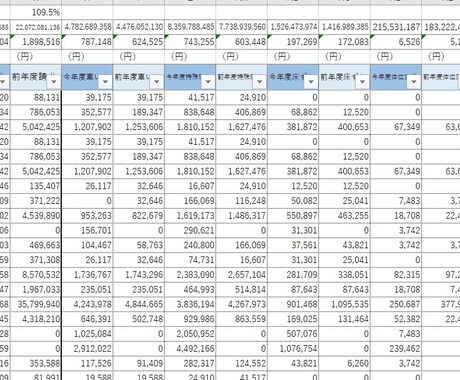The height and width of the screenshot is (380, 460).
Task: Open the filter dropdown for 前年度請 column
Action: (x=53, y=82)
